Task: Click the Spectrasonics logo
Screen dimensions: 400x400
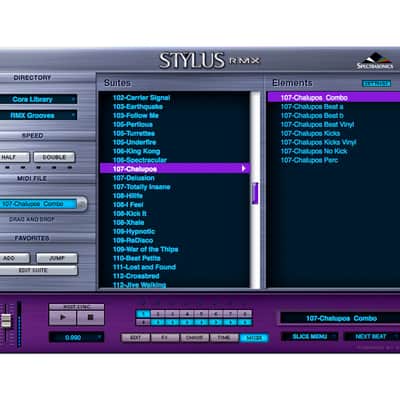Action: click(375, 61)
